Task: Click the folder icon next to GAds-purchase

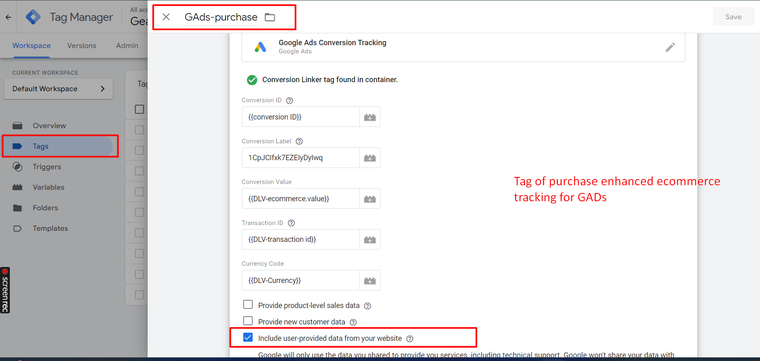Action: pos(270,17)
